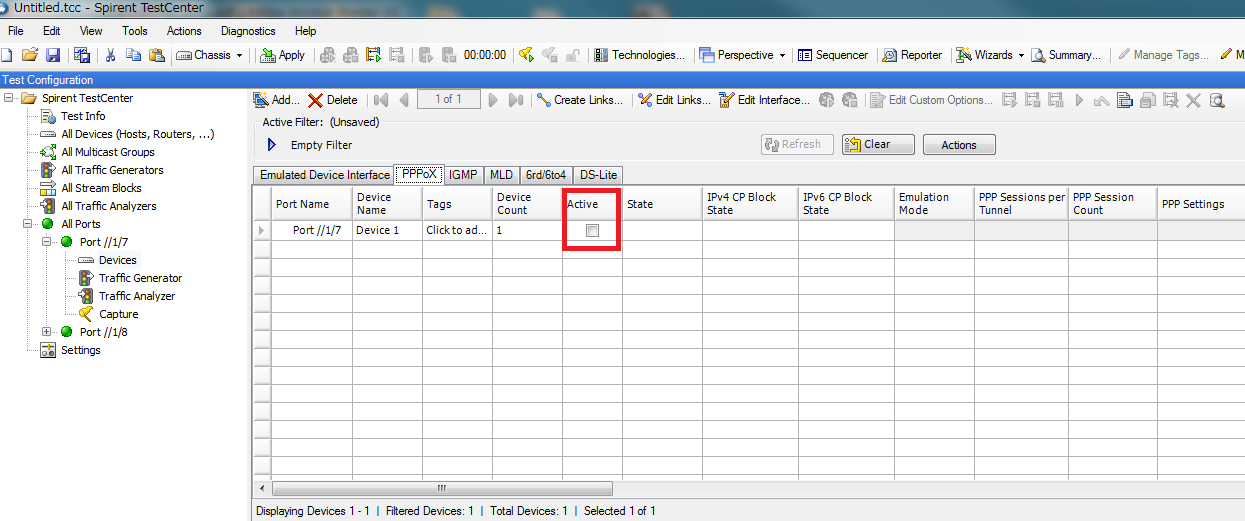
Task: Select Test Info in the tree
Action: click(x=82, y=116)
